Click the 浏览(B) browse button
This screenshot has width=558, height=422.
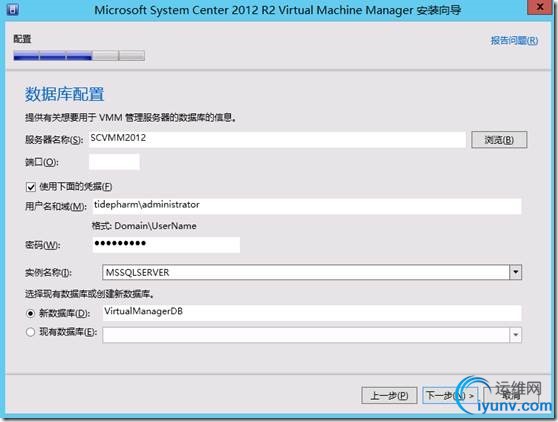(x=499, y=139)
